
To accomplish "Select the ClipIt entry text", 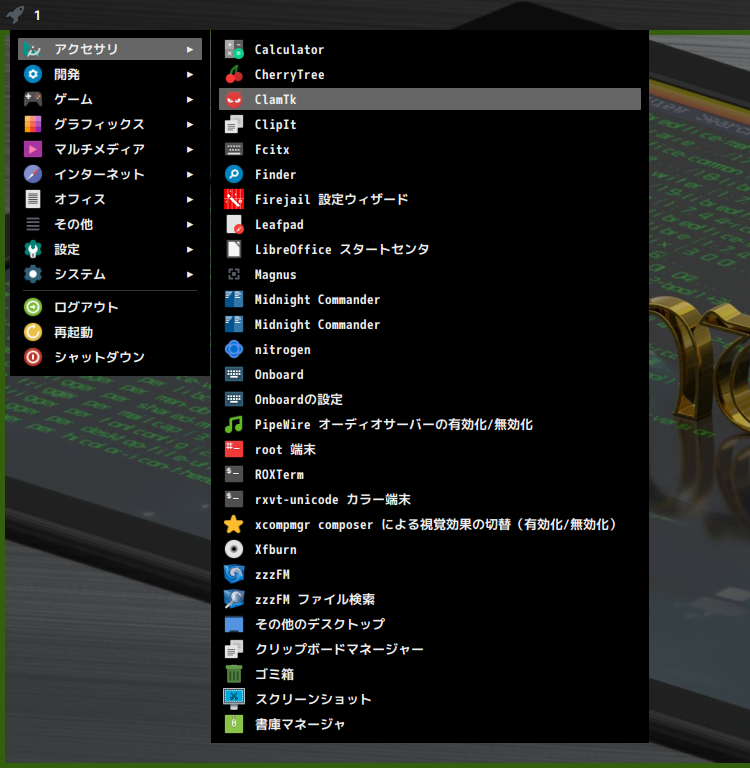I will (275, 124).
